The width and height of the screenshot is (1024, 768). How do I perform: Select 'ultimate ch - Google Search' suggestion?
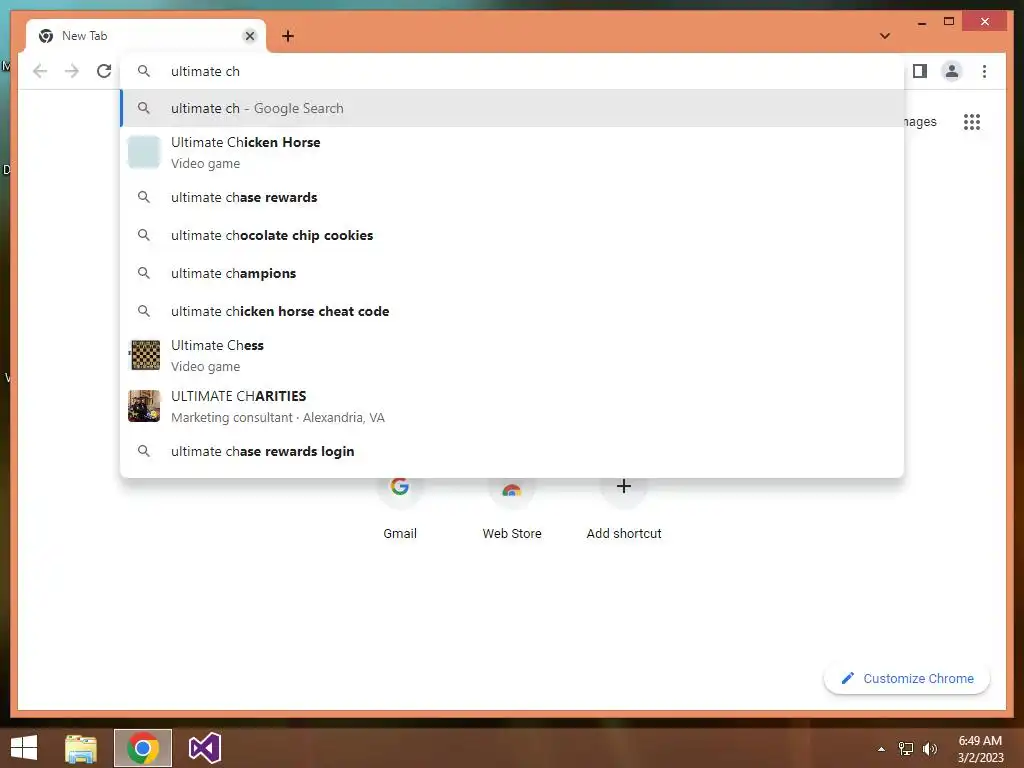[512, 108]
